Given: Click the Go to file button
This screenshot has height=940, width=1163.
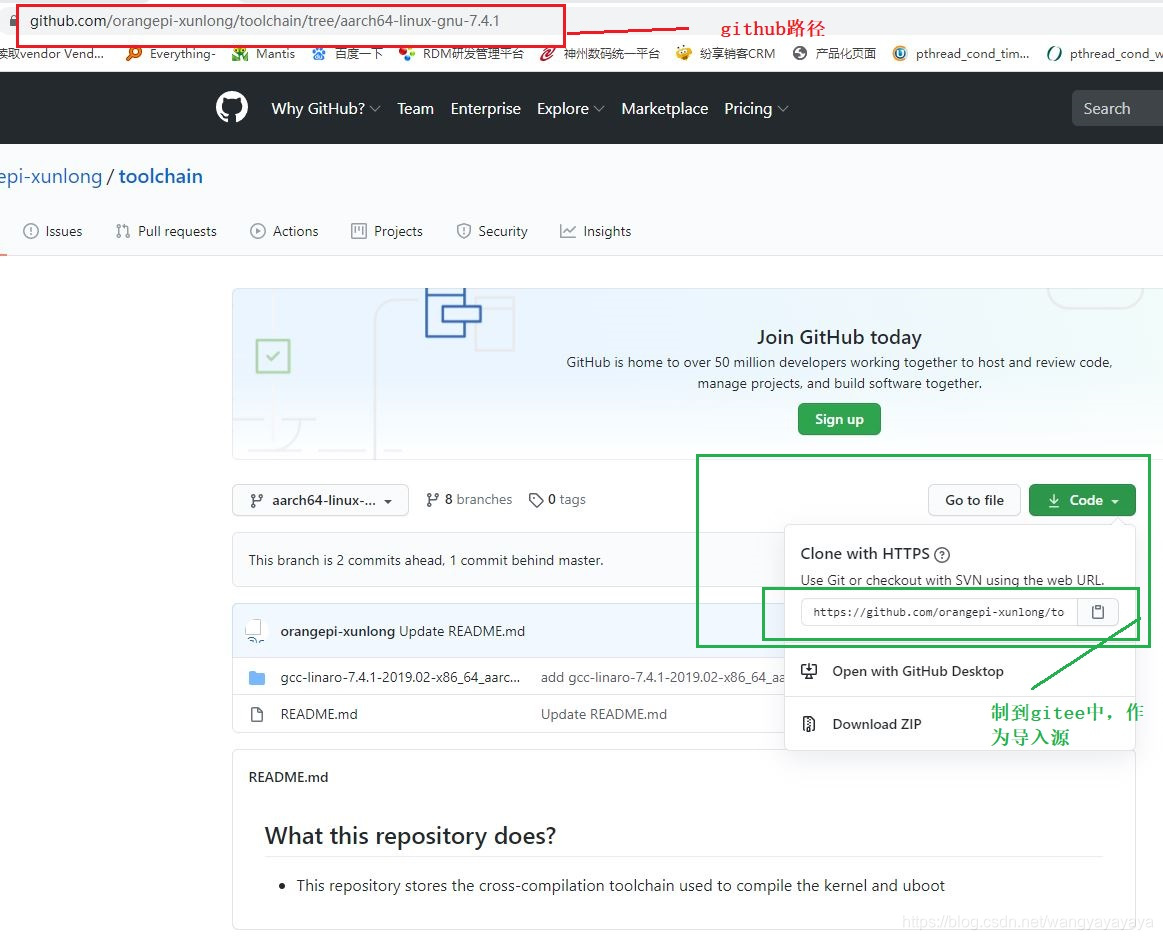Looking at the screenshot, I should 974,500.
